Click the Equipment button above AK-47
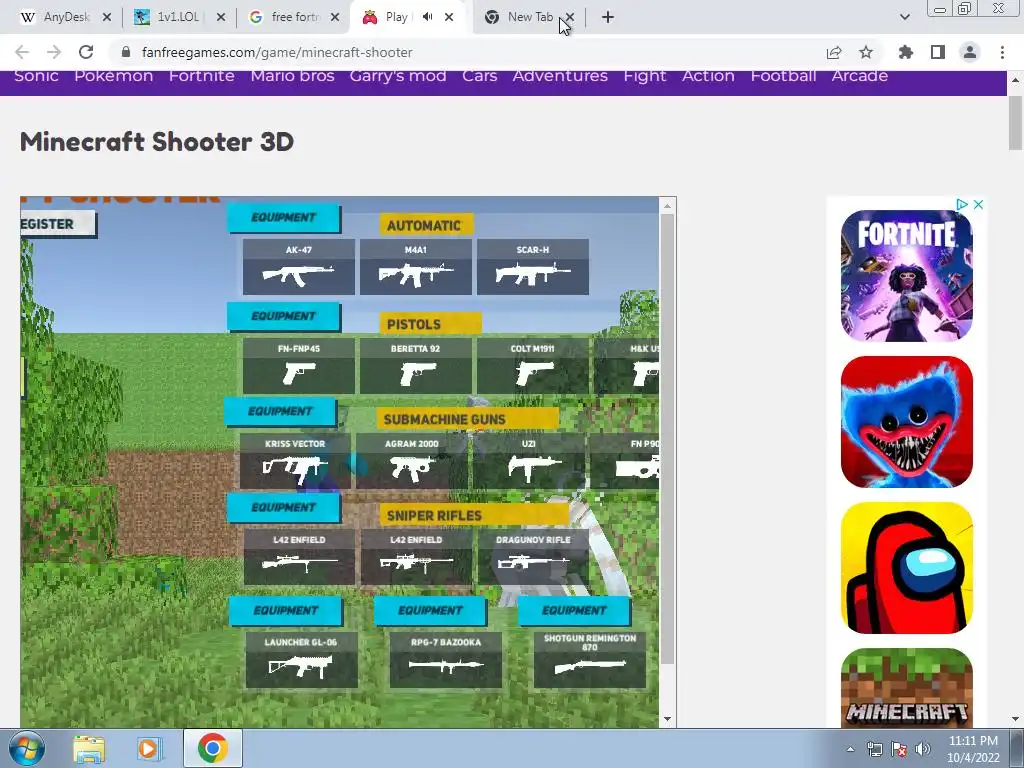Image resolution: width=1024 pixels, height=768 pixels. [x=283, y=217]
